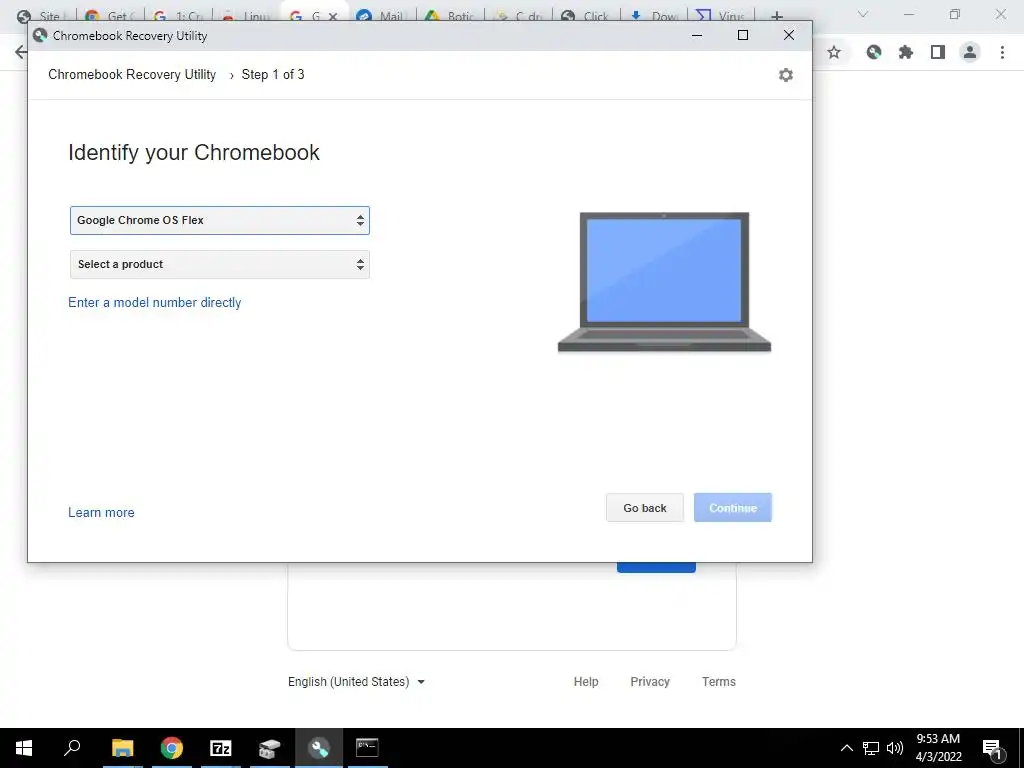
Task: Switch to the Mail tab
Action: pos(383,16)
